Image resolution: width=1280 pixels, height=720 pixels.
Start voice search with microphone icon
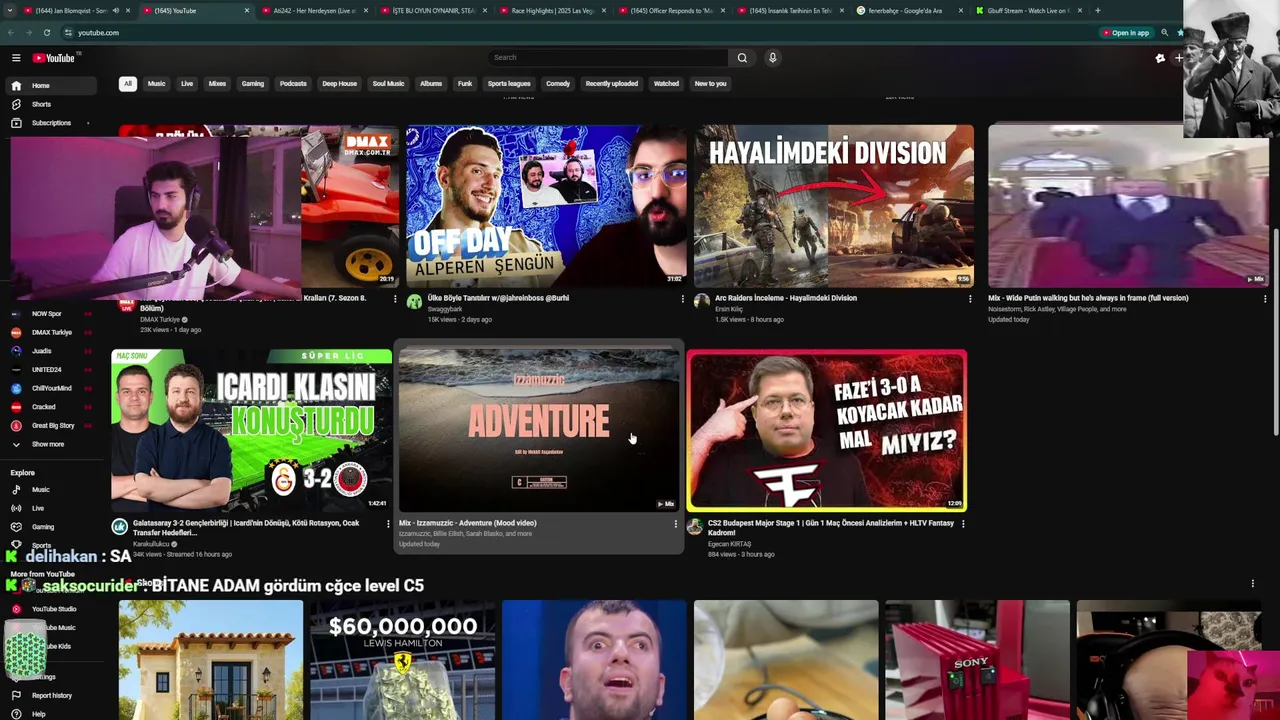(x=772, y=58)
